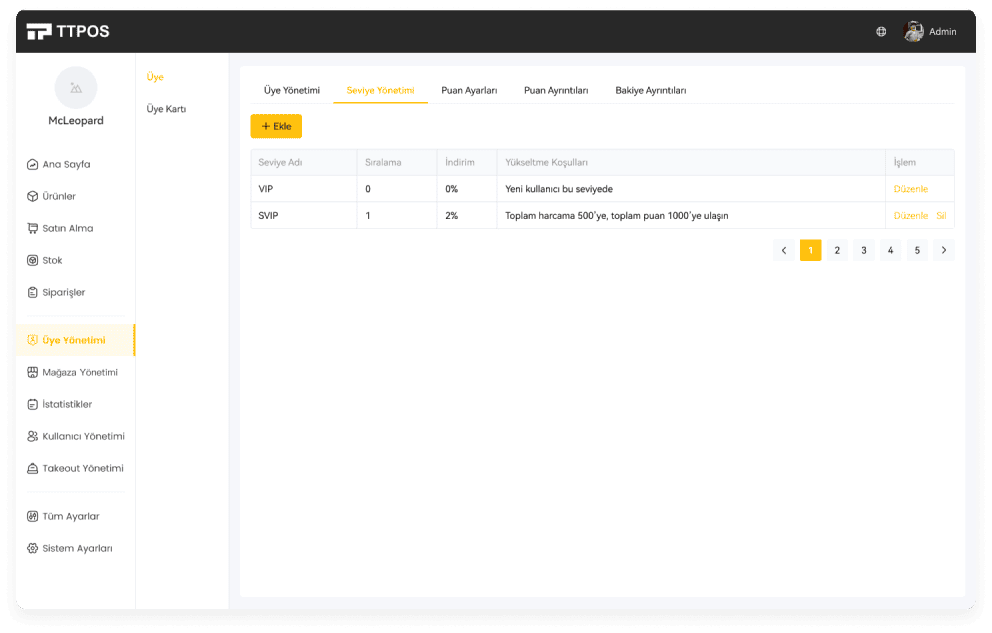Click the İstatistikler chart icon
992x633 pixels.
point(32,405)
